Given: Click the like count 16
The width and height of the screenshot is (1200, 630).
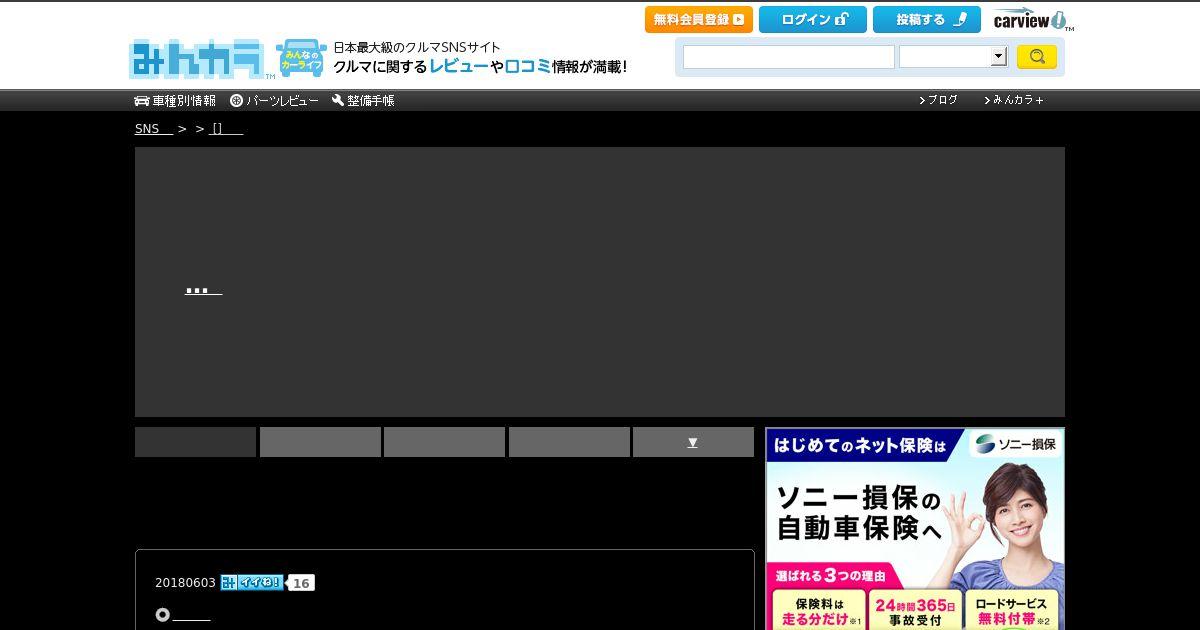Looking at the screenshot, I should (x=301, y=583).
